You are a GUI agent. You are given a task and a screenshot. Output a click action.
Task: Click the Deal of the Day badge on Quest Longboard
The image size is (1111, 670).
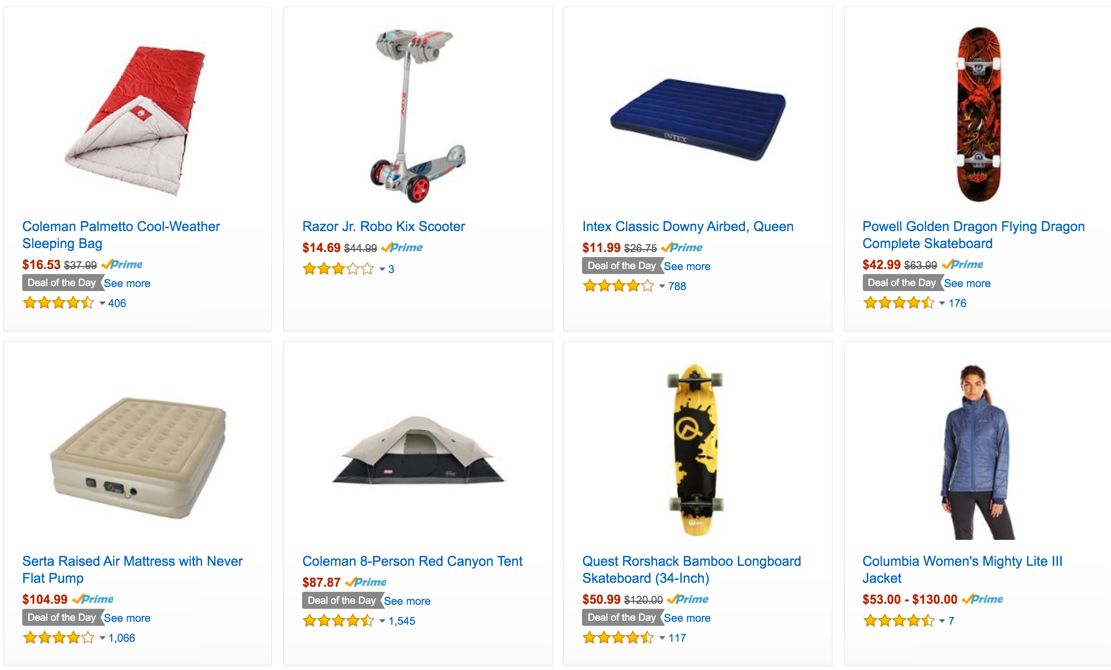coord(622,618)
